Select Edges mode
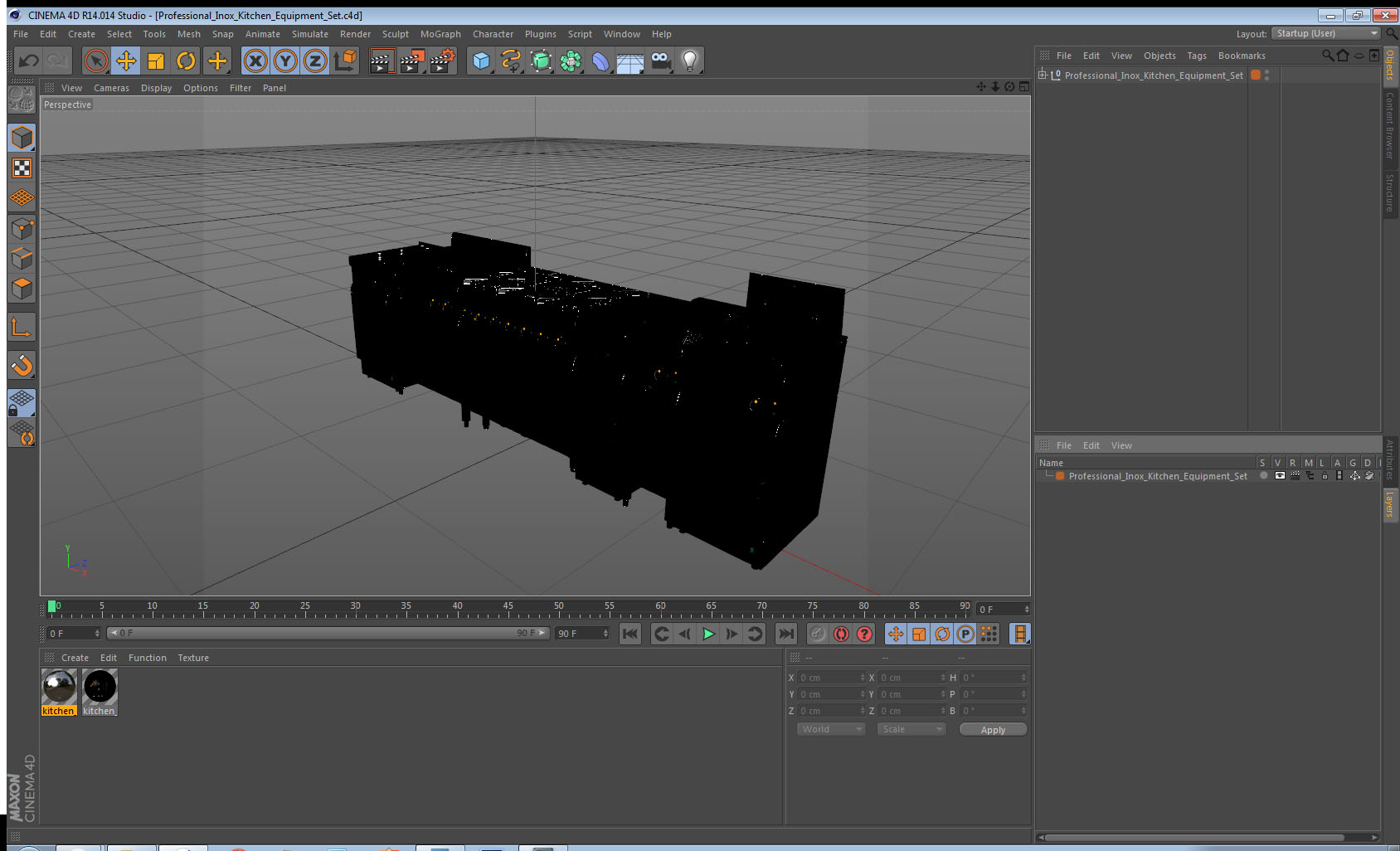This screenshot has height=851, width=1400. pos(22,258)
